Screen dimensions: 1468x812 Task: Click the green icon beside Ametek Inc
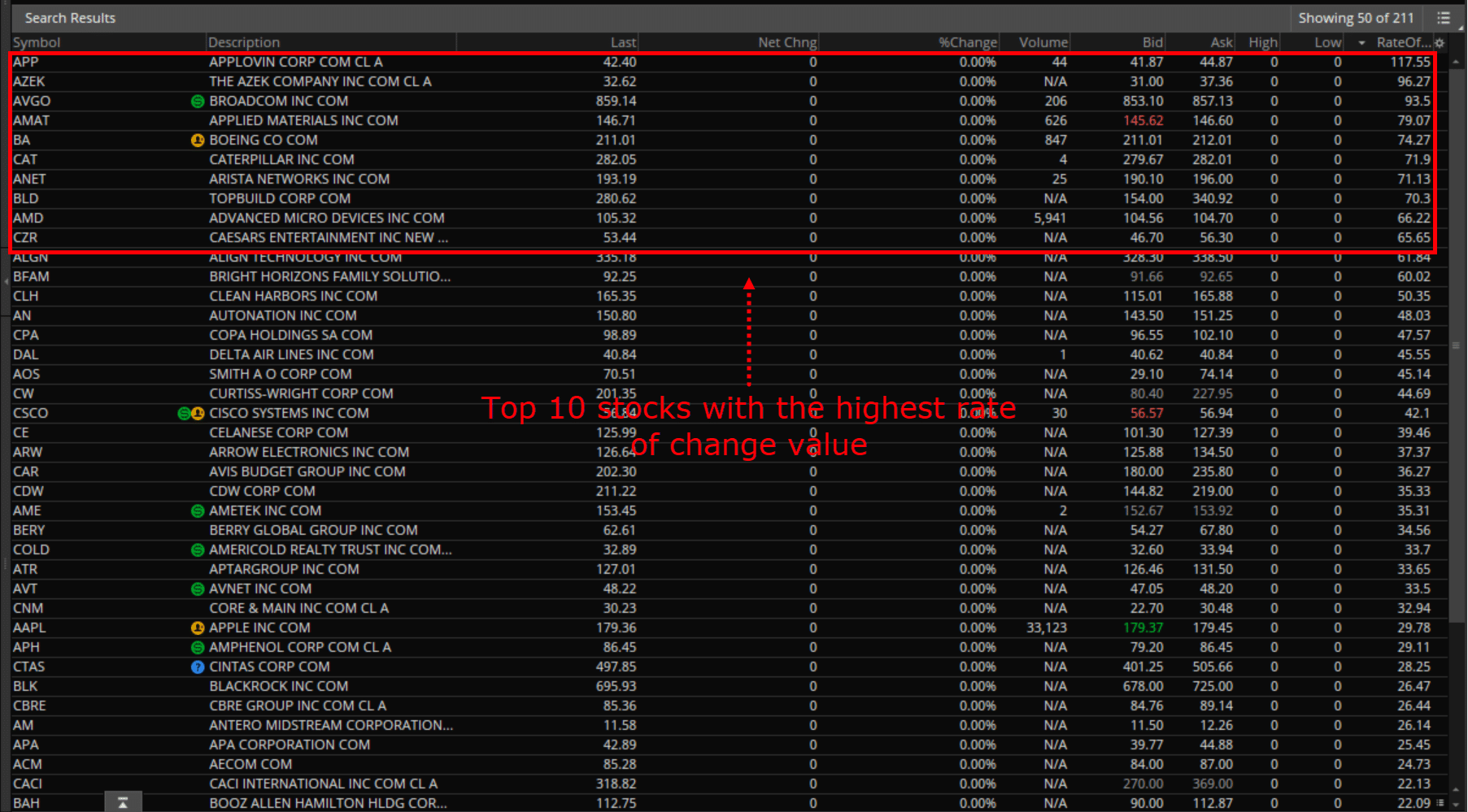click(x=197, y=511)
